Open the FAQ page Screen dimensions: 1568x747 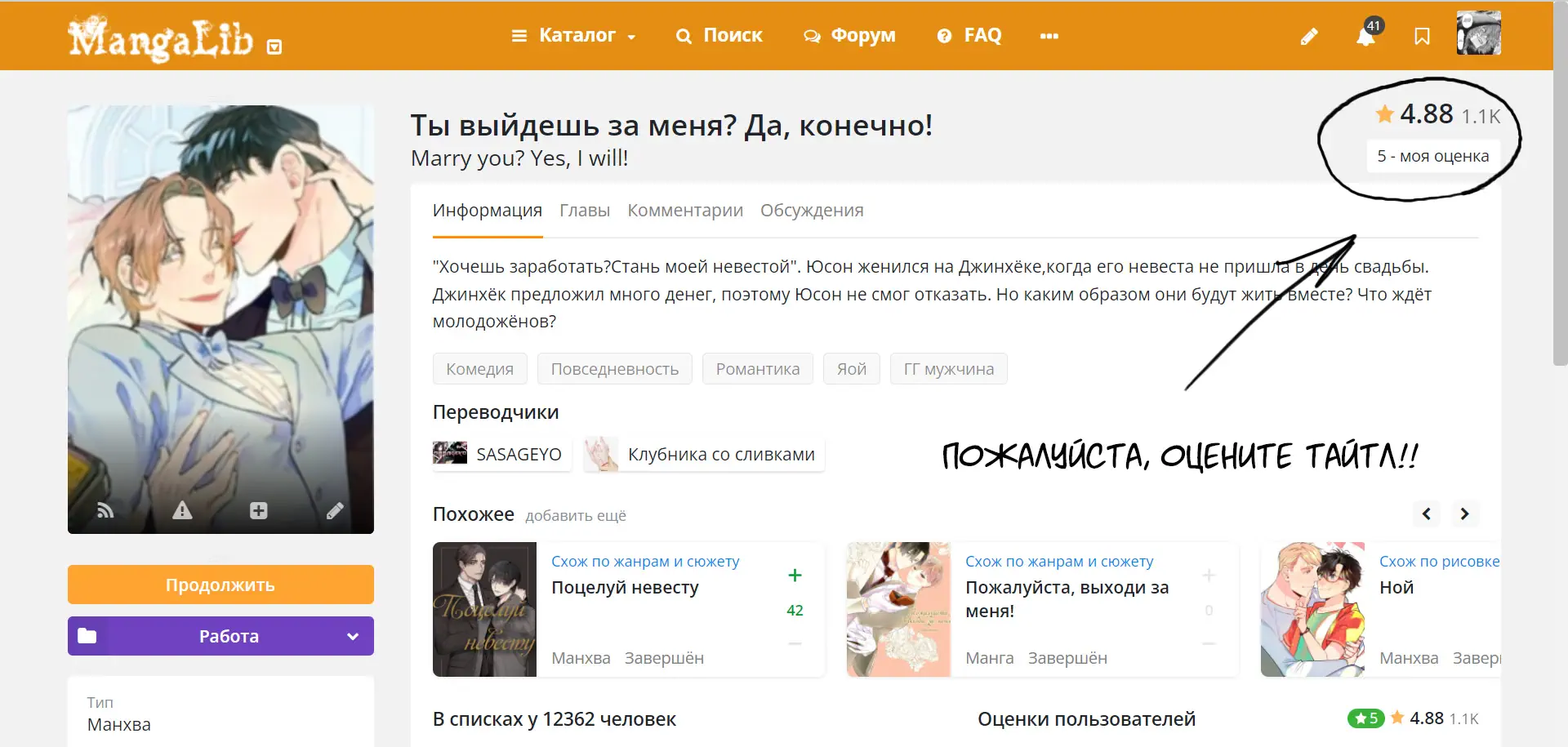click(x=969, y=36)
